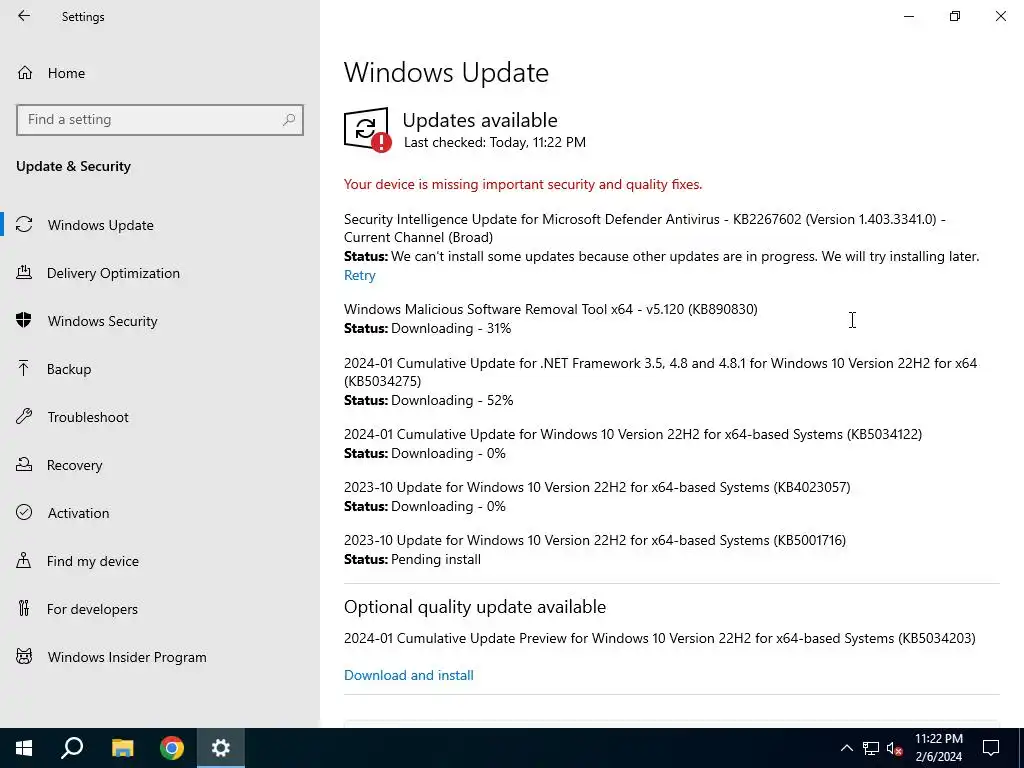Click the Home house icon
The image size is (1024, 768).
25,73
